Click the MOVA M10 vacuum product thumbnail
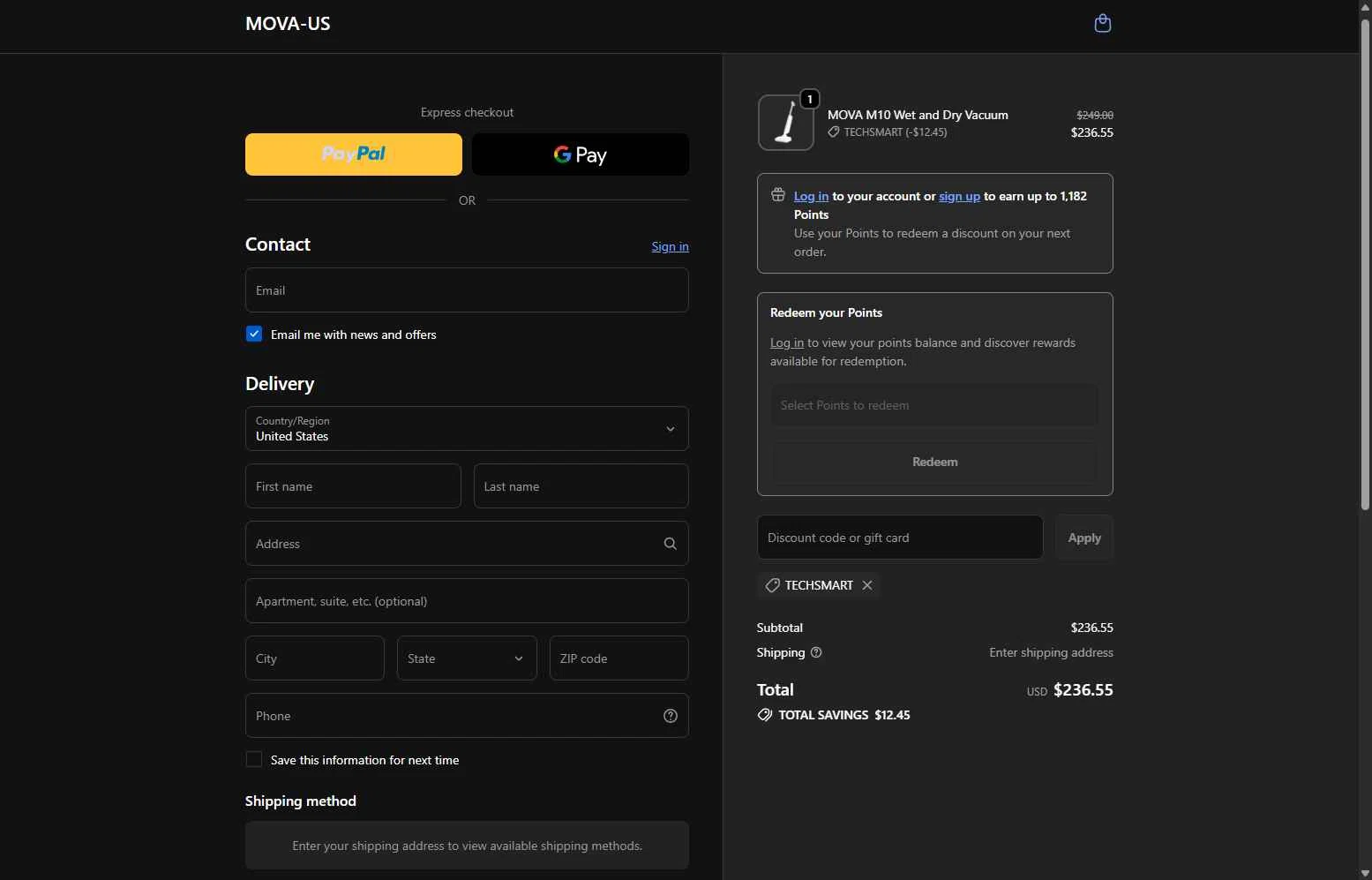Image resolution: width=1372 pixels, height=880 pixels. tap(785, 123)
